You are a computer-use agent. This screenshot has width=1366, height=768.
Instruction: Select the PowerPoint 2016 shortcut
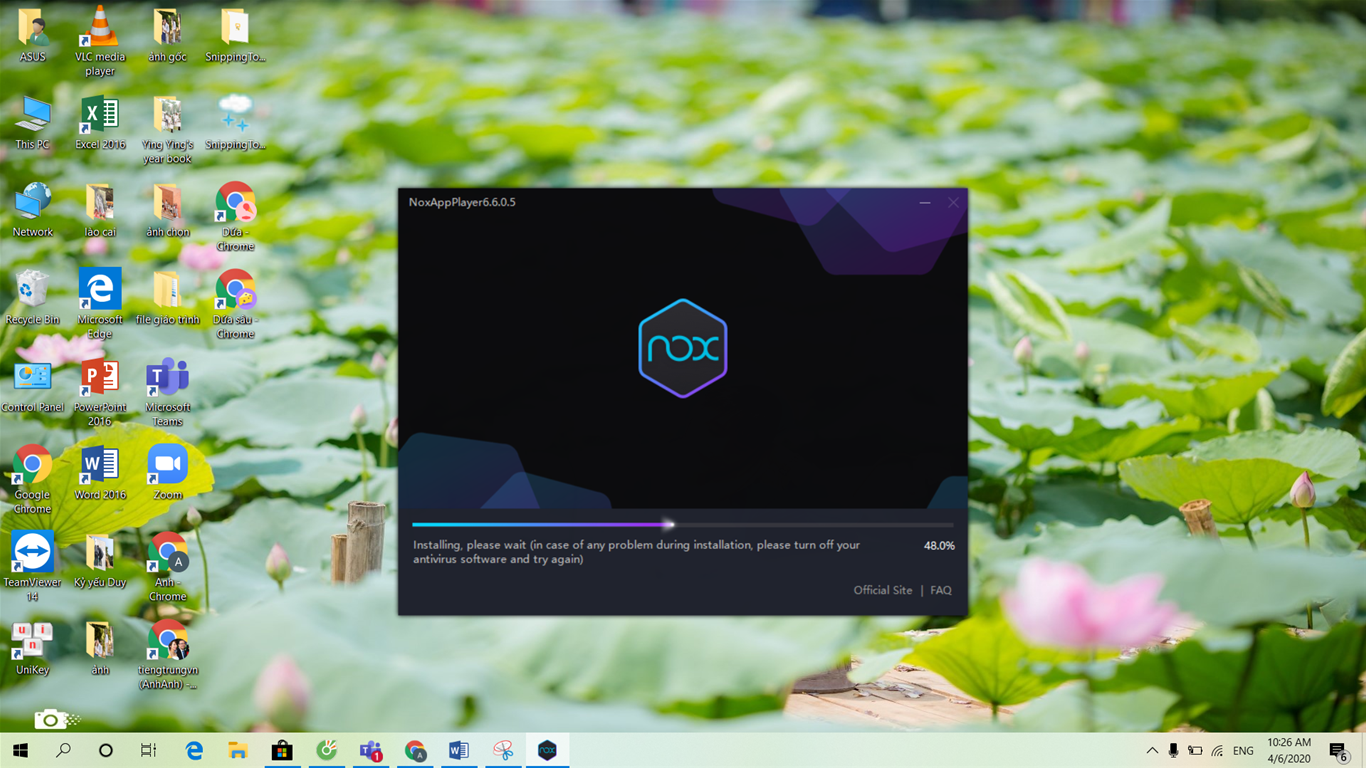100,393
